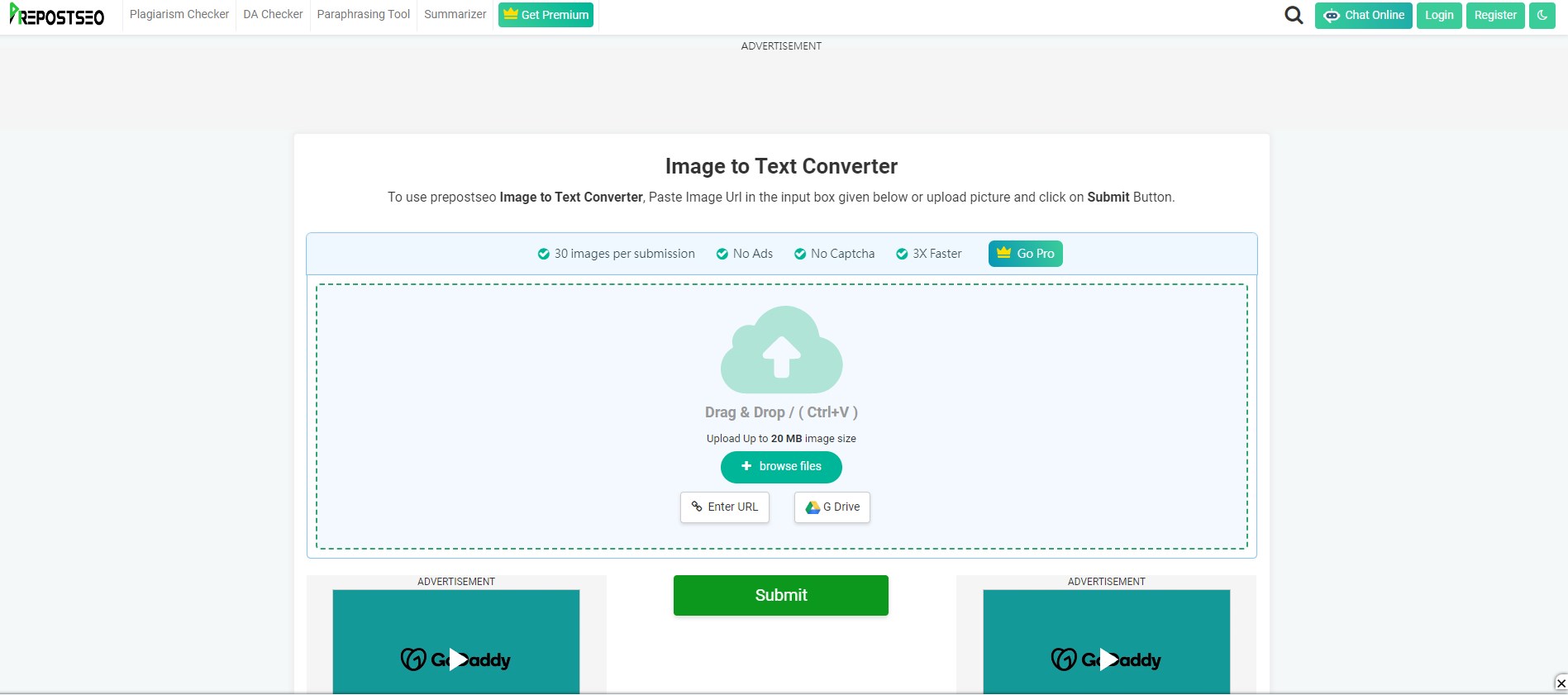Open Google Drive file picker
Image resolution: width=1568 pixels, height=695 pixels.
(x=832, y=507)
